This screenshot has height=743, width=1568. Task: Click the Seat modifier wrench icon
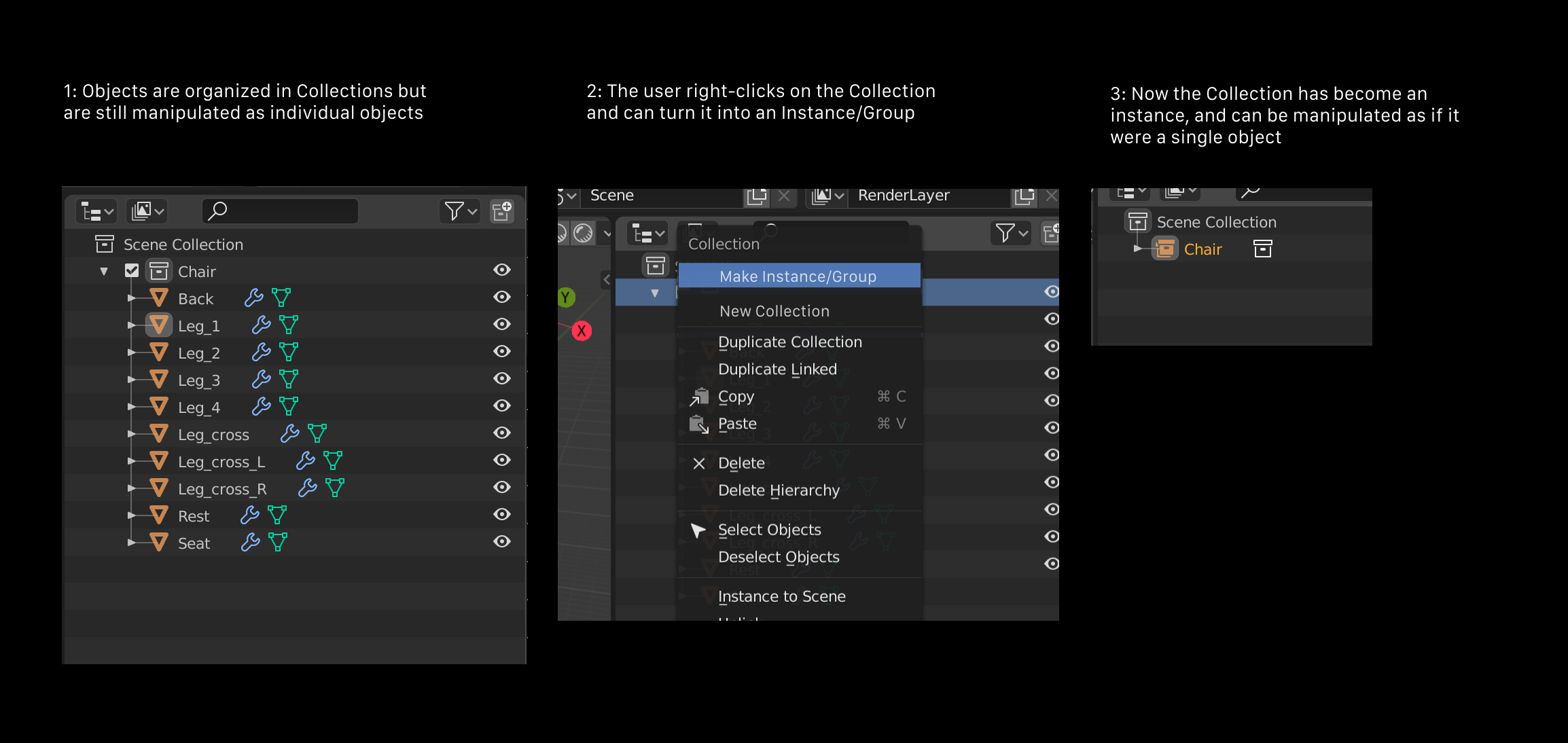[251, 542]
